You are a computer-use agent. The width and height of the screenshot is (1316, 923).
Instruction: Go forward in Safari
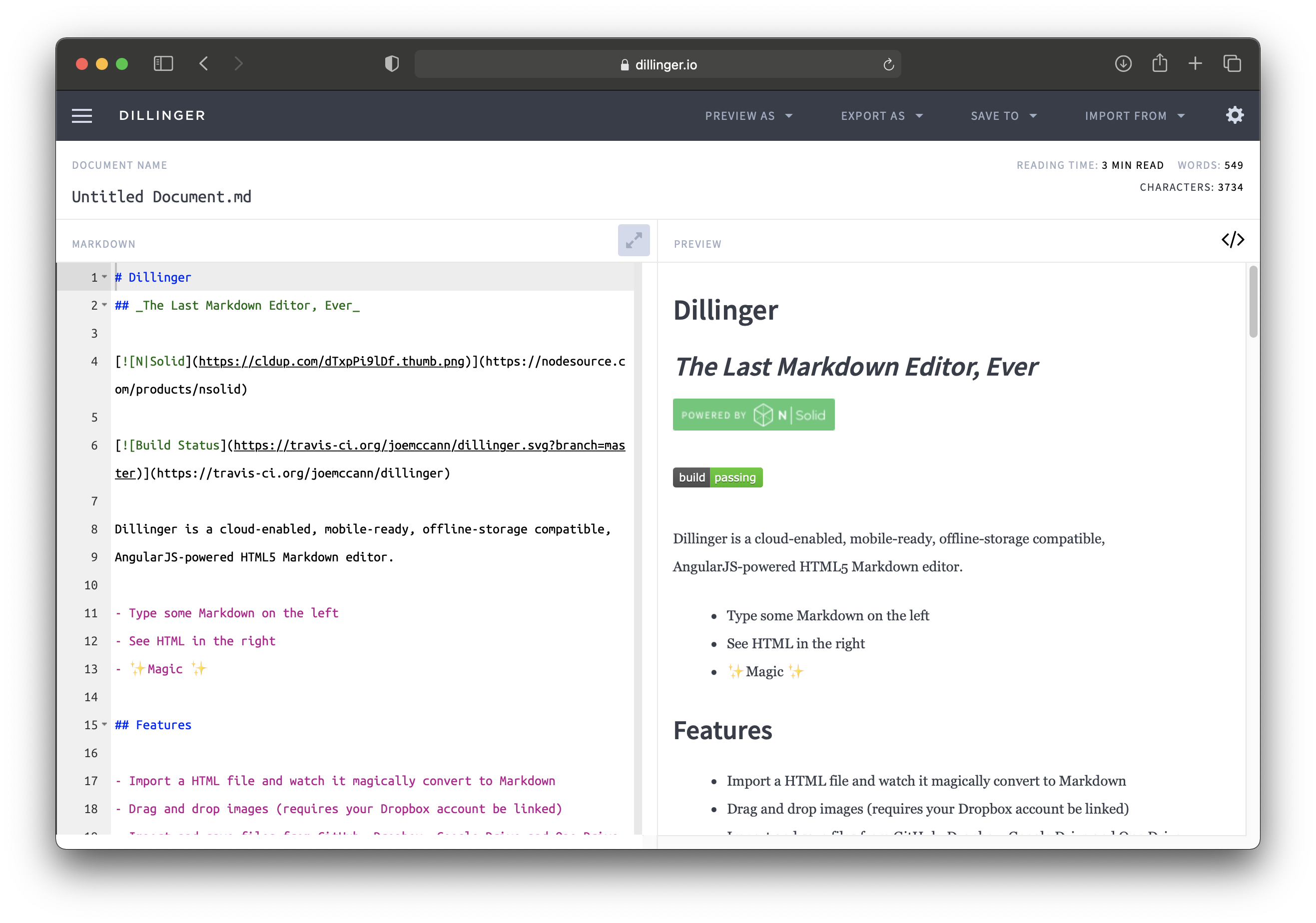238,63
